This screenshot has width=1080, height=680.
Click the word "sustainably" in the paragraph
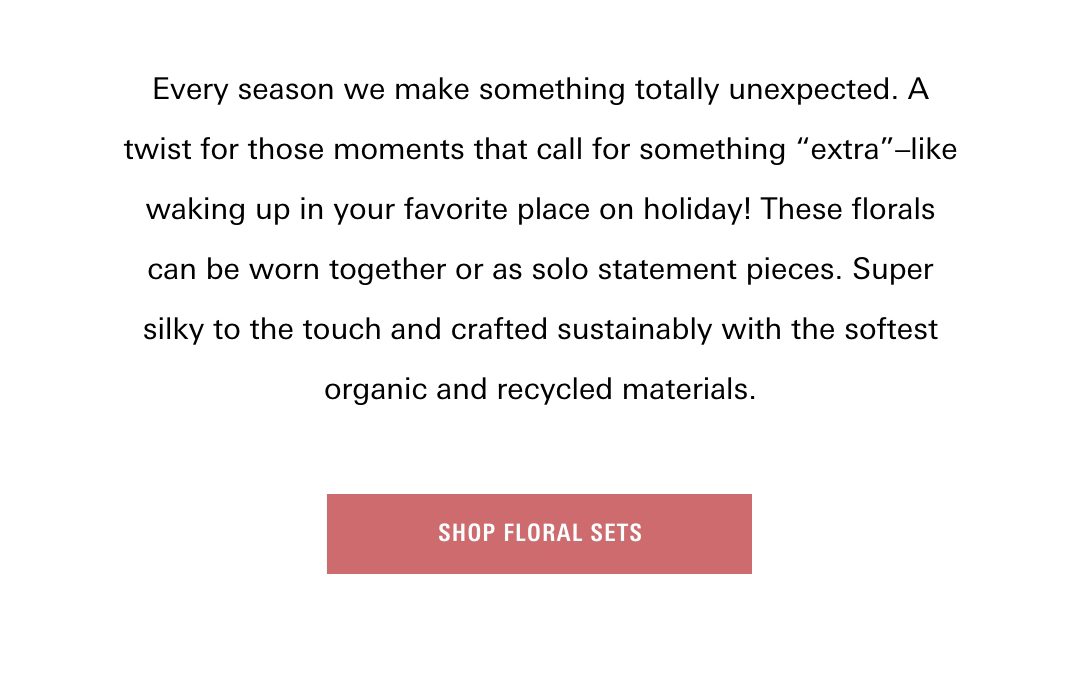point(635,330)
